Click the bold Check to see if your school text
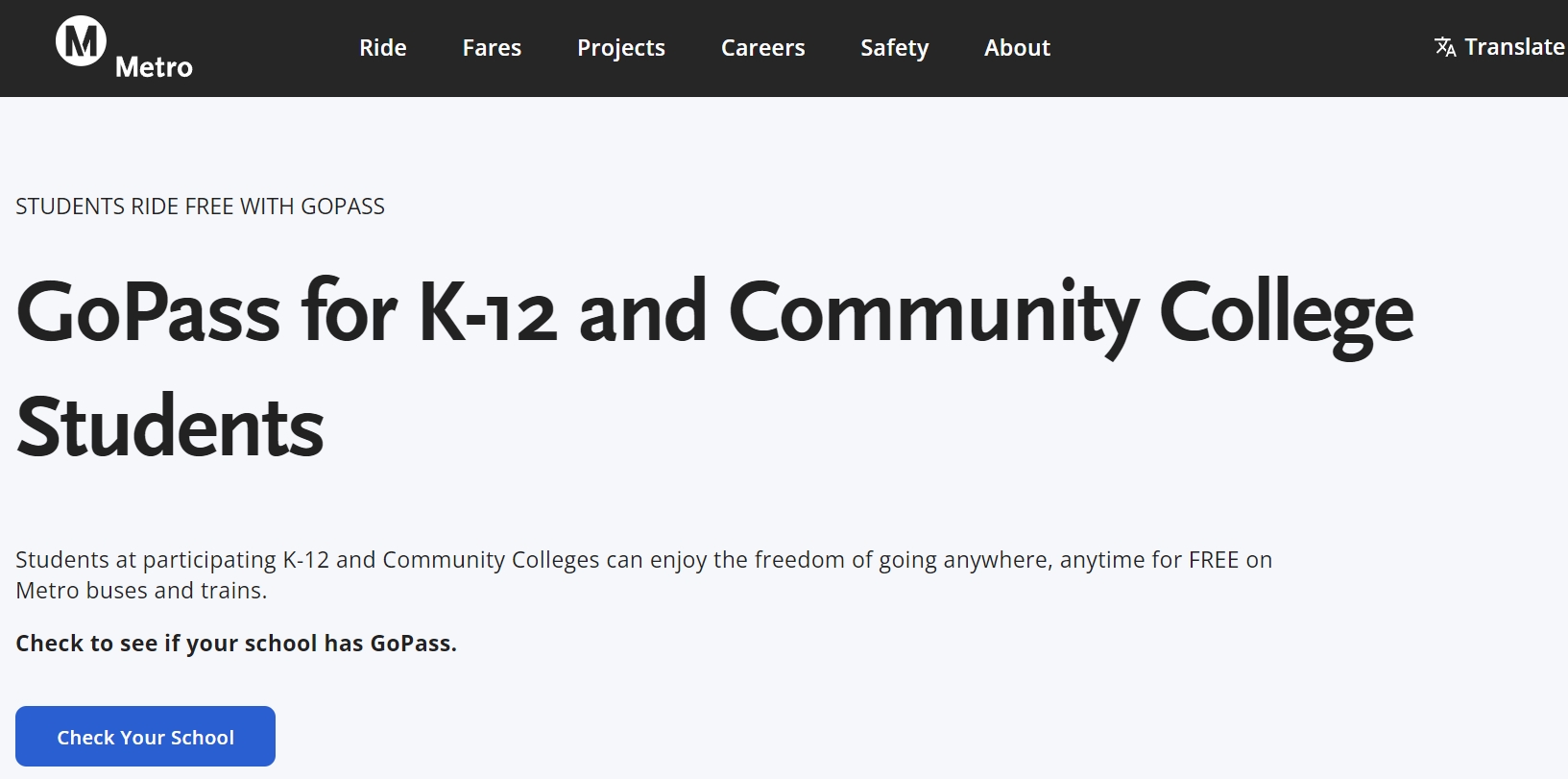The width and height of the screenshot is (1568, 779). click(236, 644)
